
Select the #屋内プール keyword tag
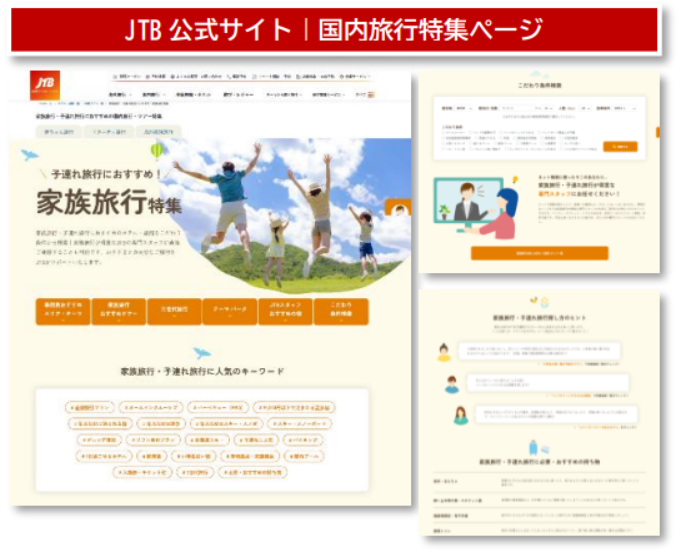pos(304,456)
